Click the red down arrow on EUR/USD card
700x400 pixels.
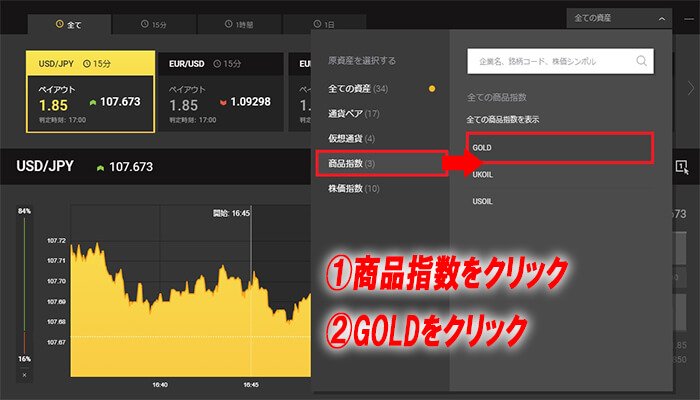coord(223,103)
